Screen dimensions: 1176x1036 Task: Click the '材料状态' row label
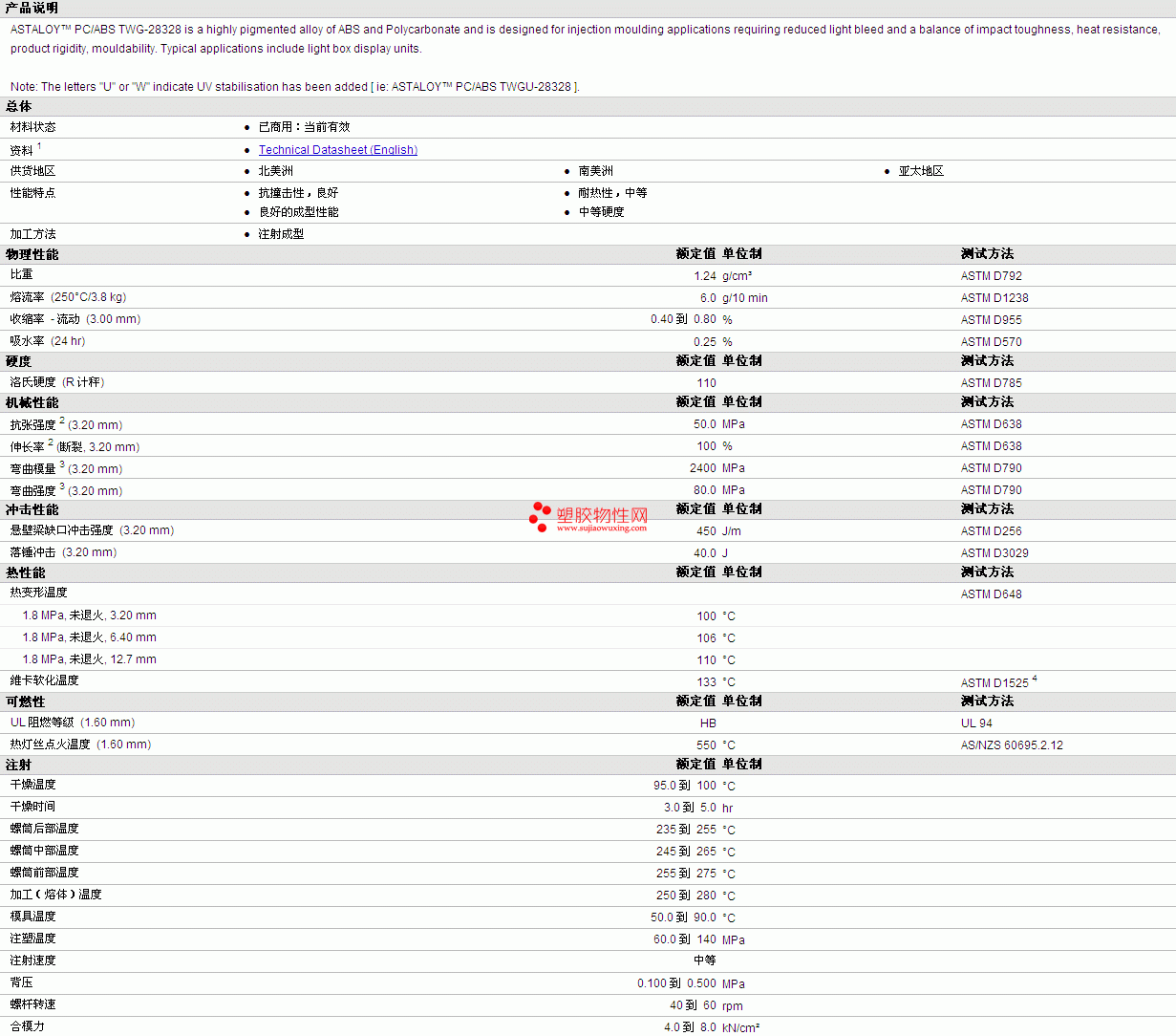point(33,127)
